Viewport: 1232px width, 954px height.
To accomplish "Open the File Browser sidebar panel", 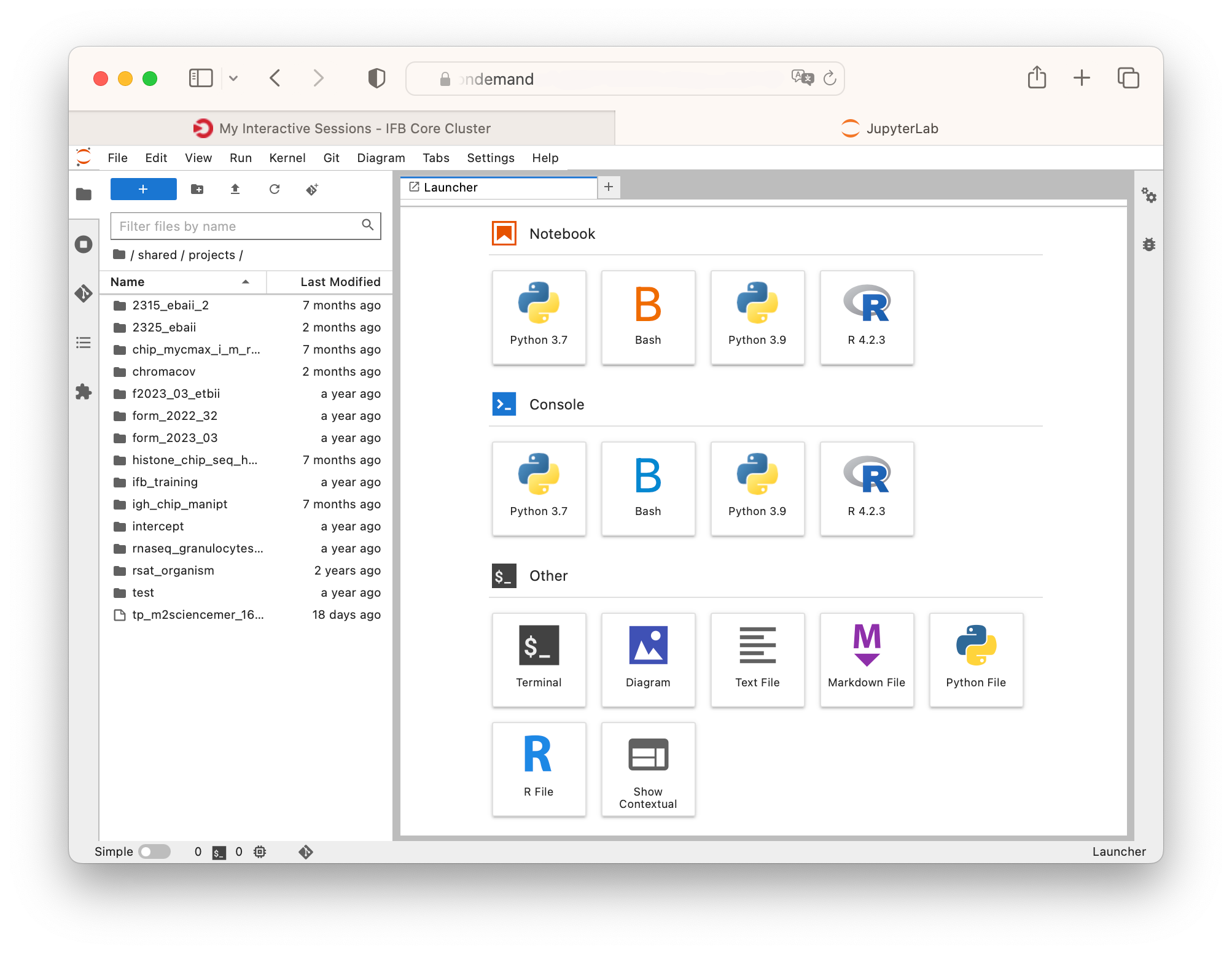I will click(x=84, y=195).
